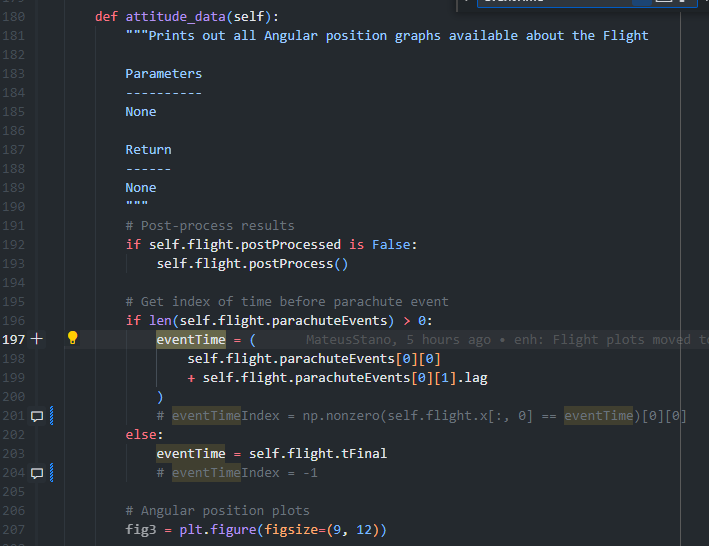Click the 'postProcess()' call on line 193

298,264
